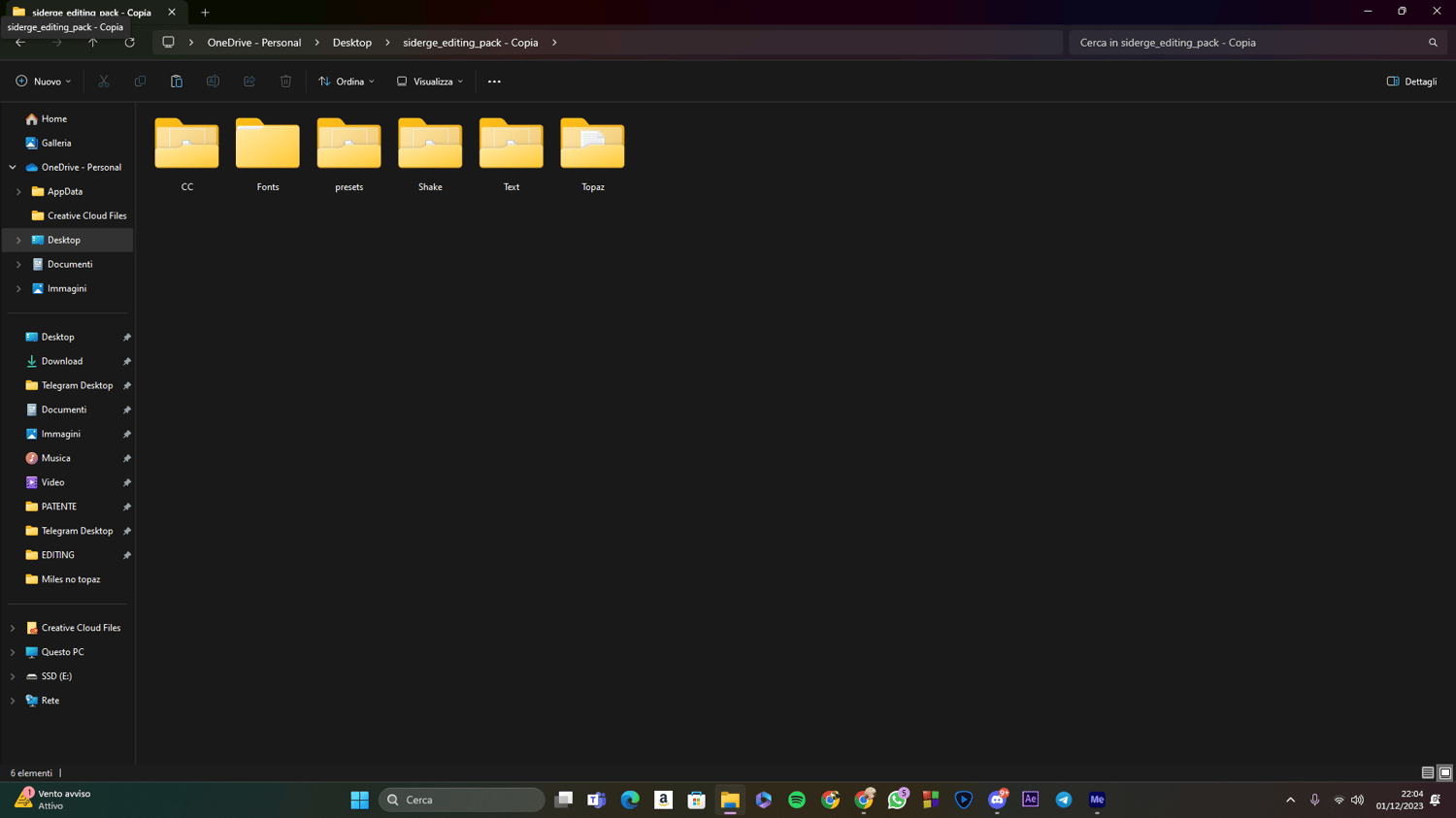This screenshot has width=1456, height=818.
Task: Open the Fonts folder
Action: [x=268, y=154]
